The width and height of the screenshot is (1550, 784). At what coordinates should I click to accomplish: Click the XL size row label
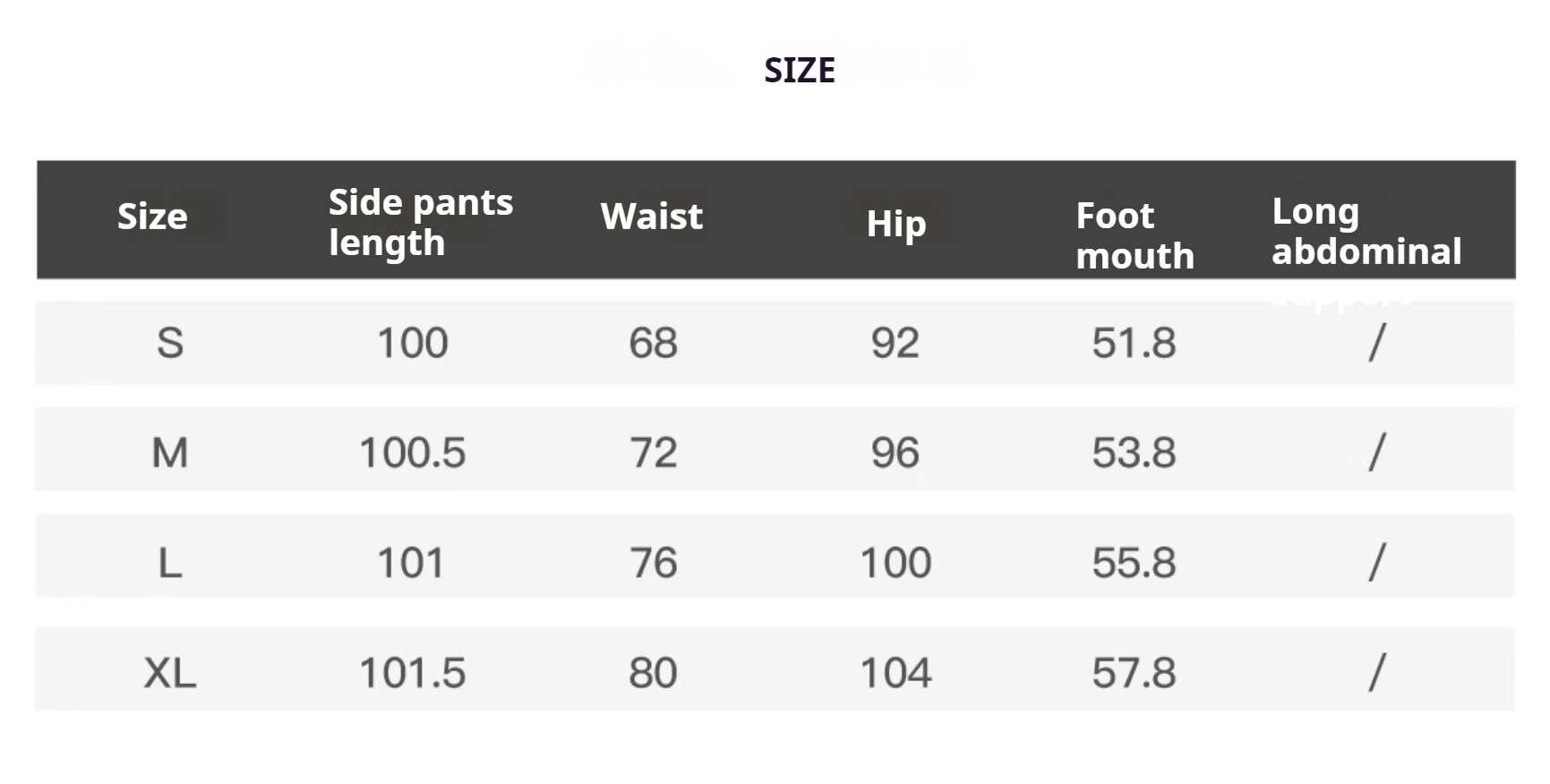click(170, 673)
